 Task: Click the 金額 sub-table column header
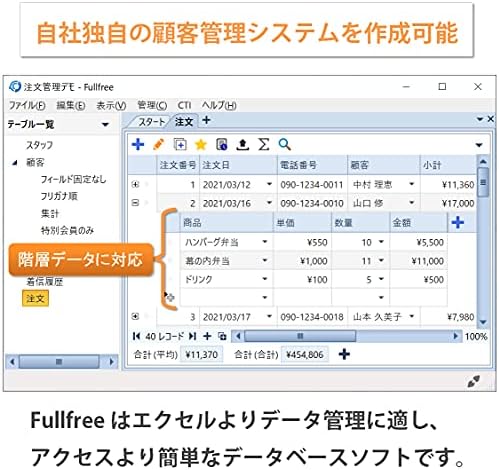(418, 222)
